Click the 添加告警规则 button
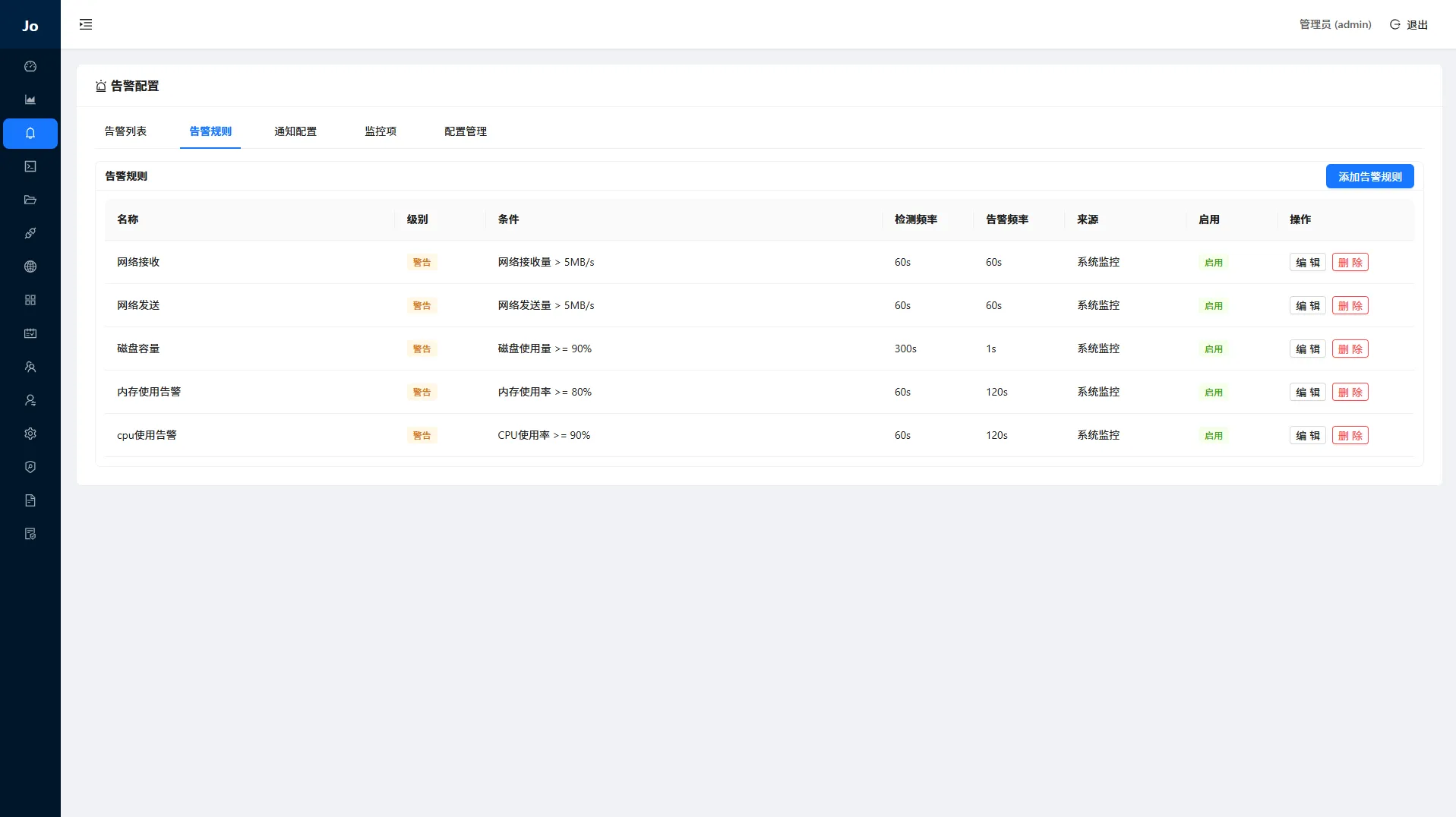1456x817 pixels. pyautogui.click(x=1369, y=177)
